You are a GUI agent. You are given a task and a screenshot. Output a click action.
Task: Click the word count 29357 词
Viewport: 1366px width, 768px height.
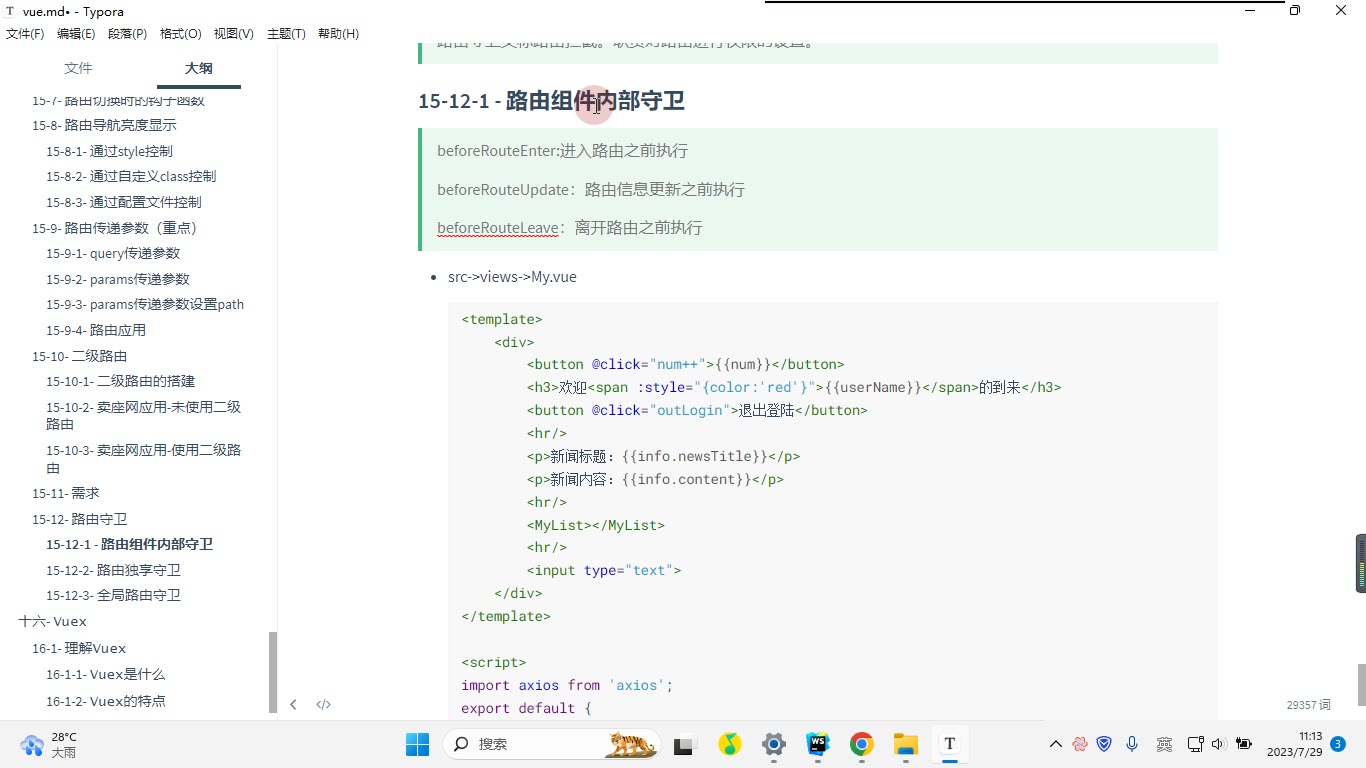click(x=1308, y=705)
